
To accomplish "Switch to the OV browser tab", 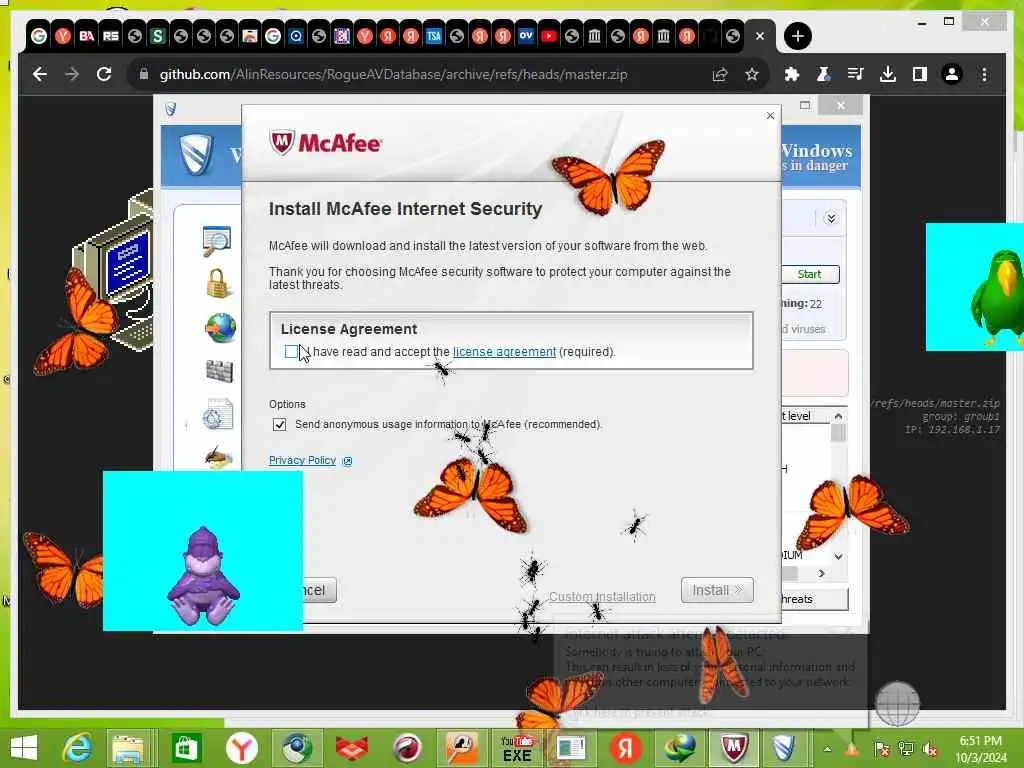I will coord(526,36).
